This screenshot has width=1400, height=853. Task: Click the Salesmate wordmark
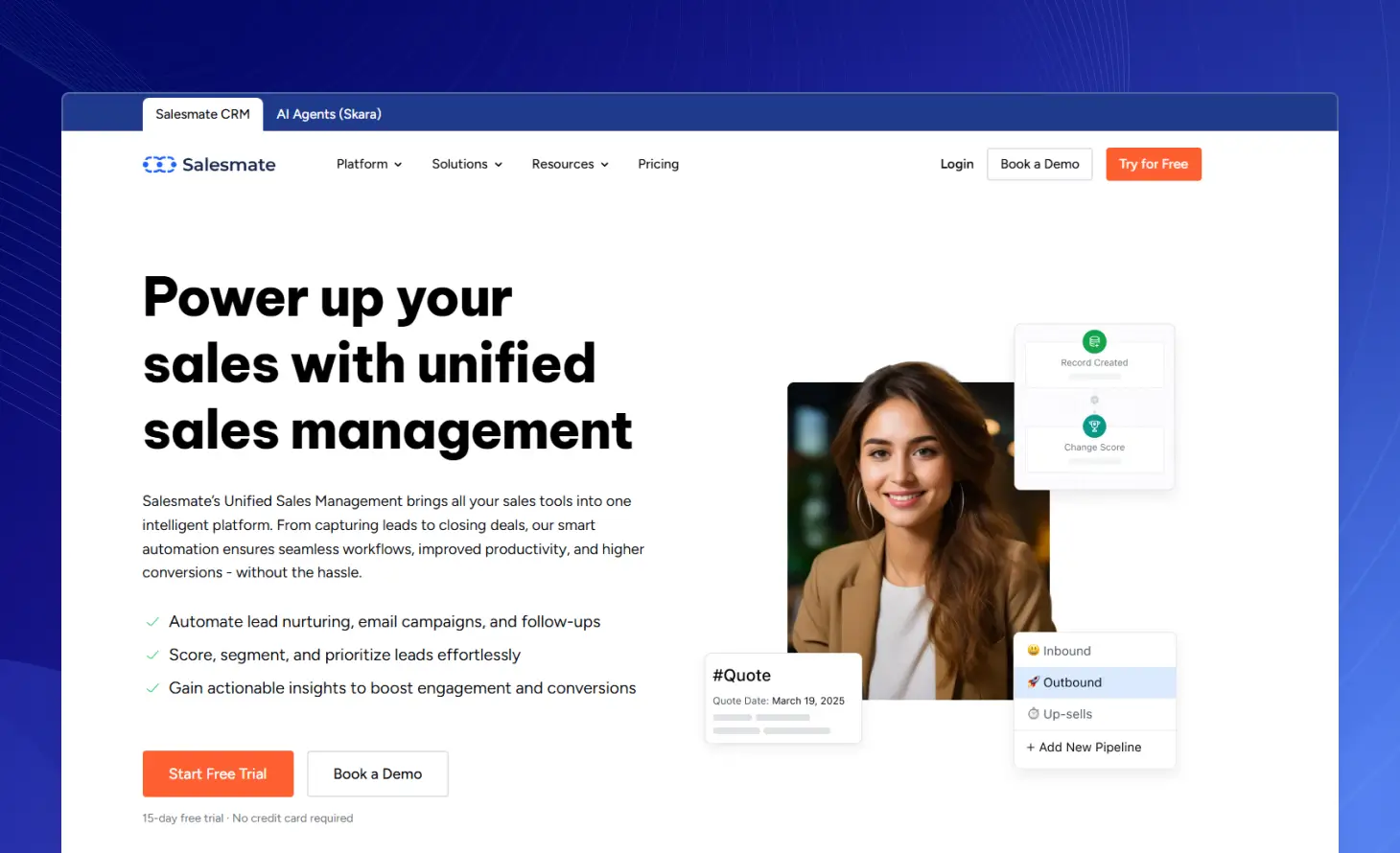pyautogui.click(x=228, y=165)
